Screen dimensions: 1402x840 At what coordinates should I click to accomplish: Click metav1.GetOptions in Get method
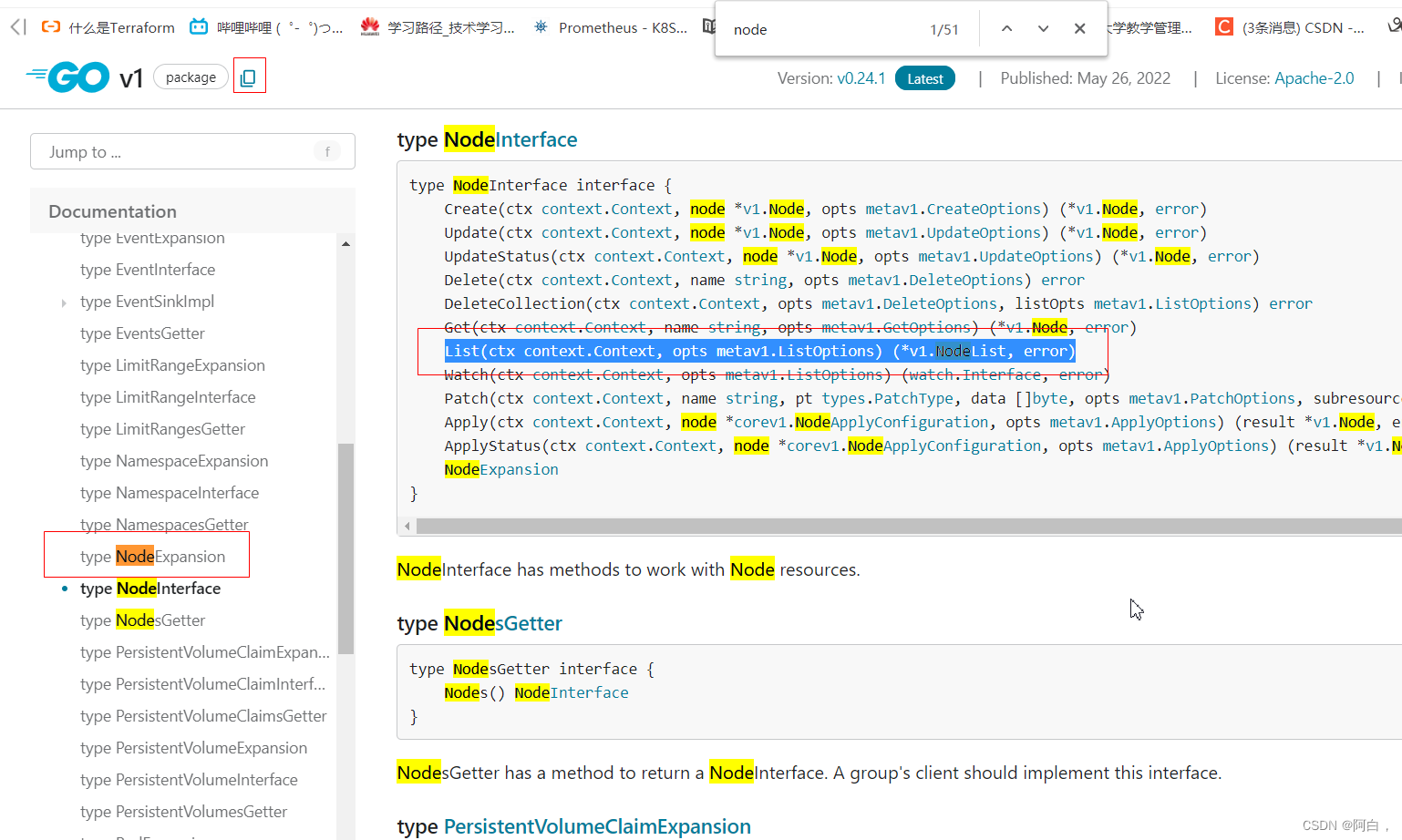(896, 327)
